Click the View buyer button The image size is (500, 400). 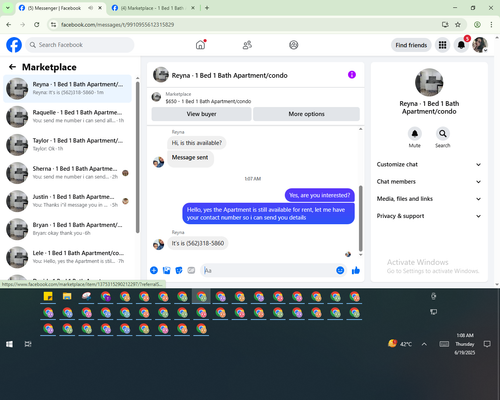201,114
